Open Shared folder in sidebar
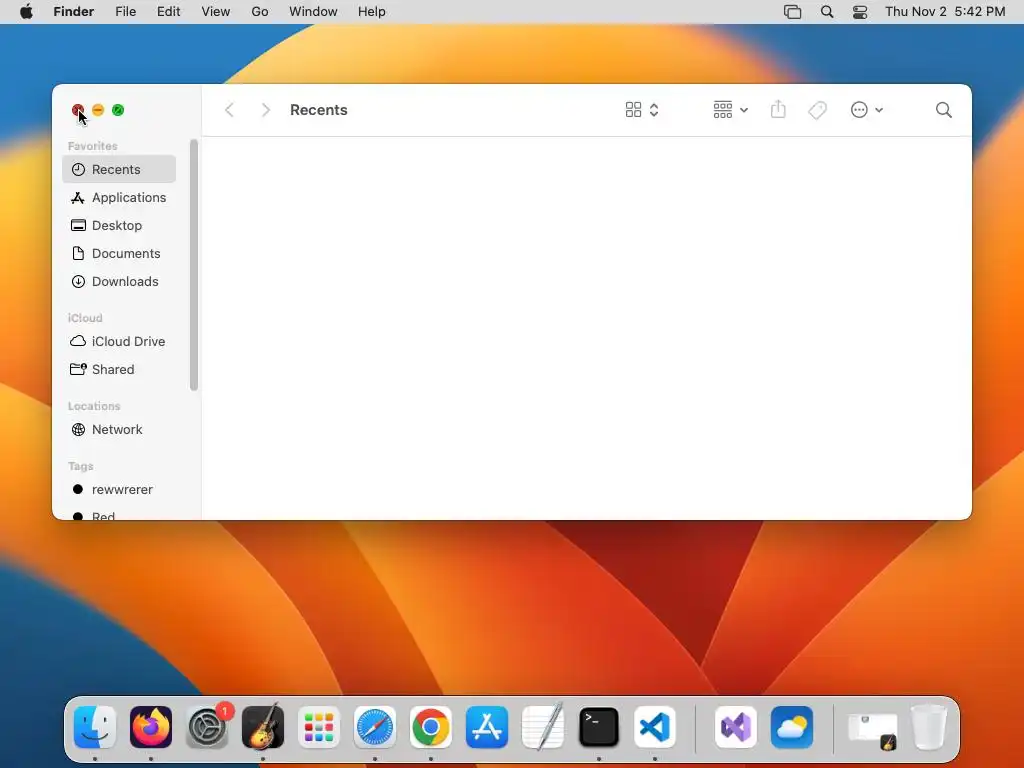Screen dimensions: 1024x768 119,370
